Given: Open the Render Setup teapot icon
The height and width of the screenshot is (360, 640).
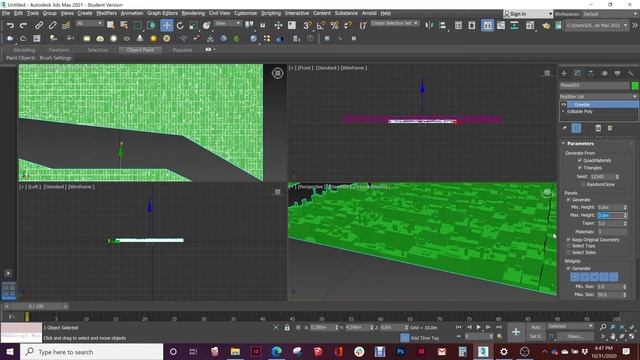Looking at the screenshot, I should [x=546, y=25].
